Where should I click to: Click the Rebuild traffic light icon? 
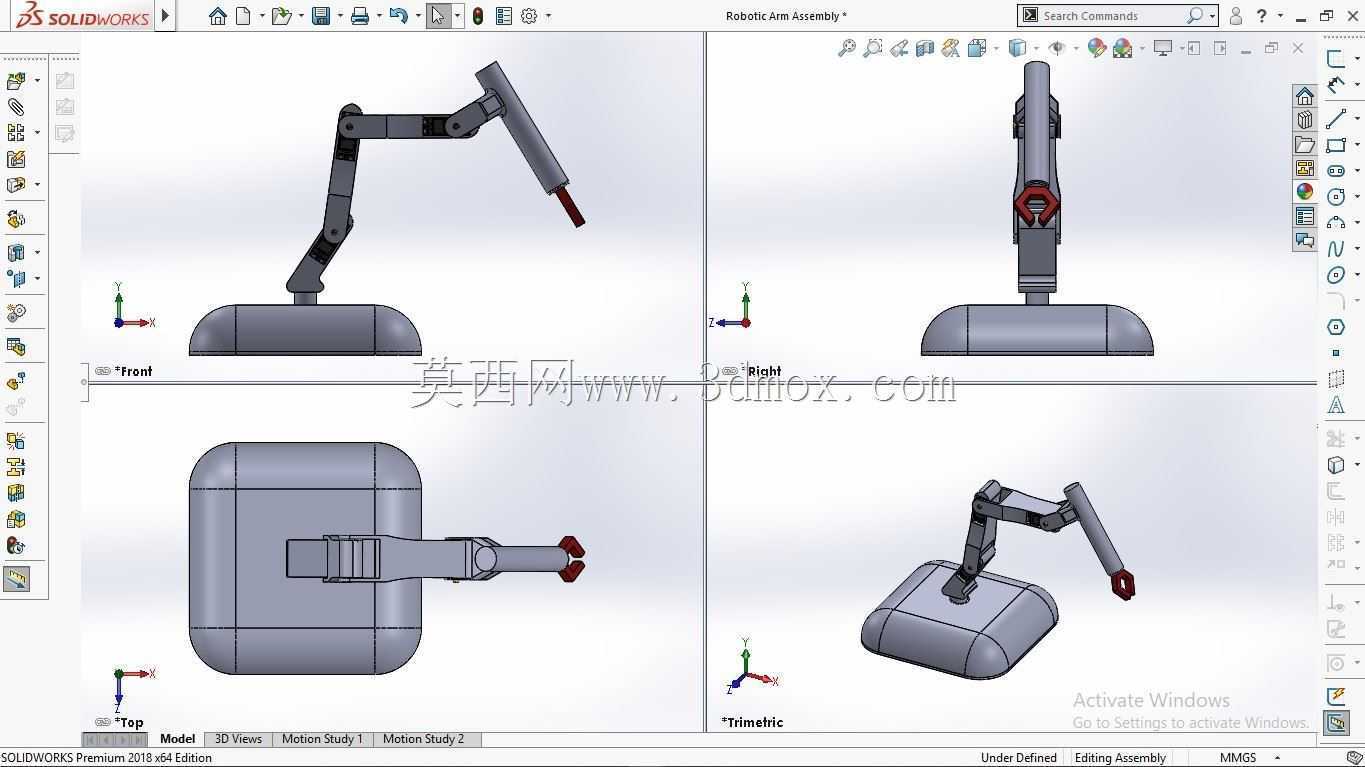coord(478,16)
